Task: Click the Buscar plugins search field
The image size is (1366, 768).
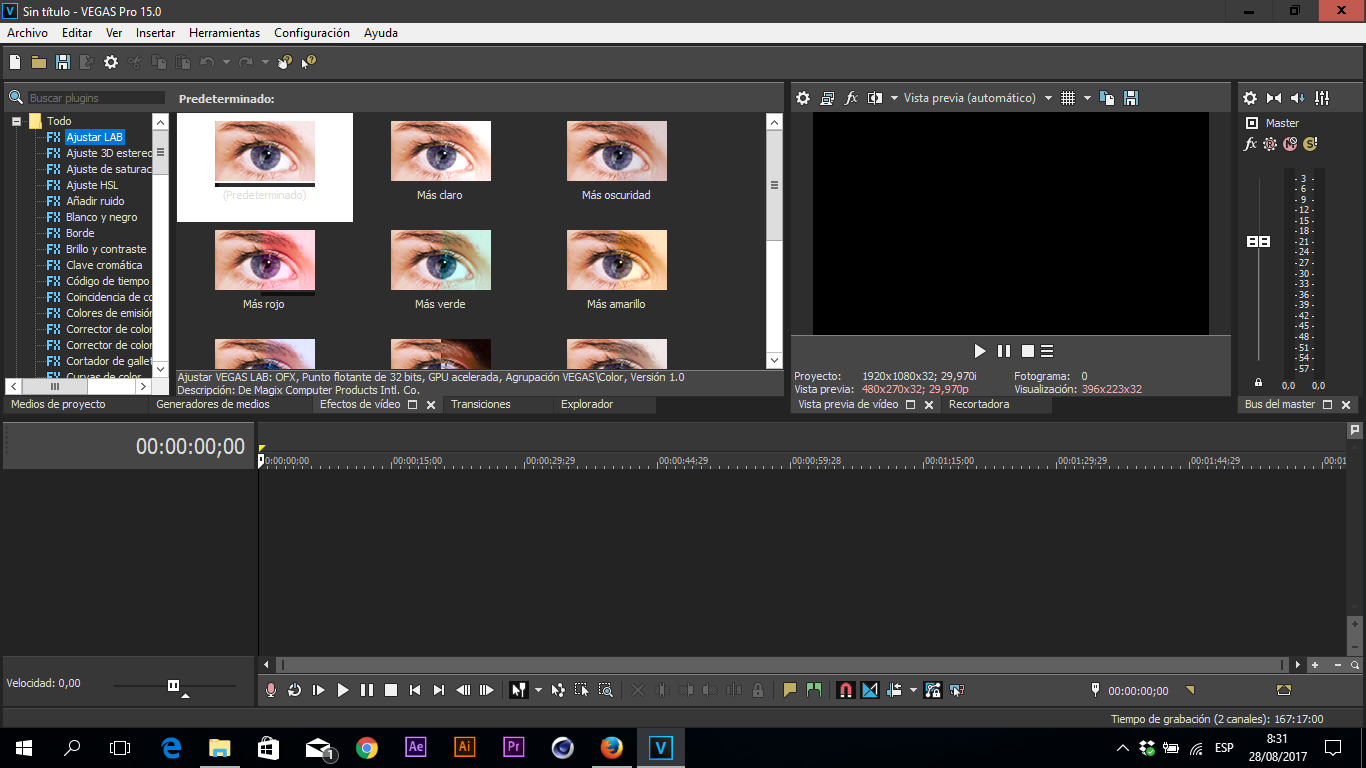Action: (96, 98)
